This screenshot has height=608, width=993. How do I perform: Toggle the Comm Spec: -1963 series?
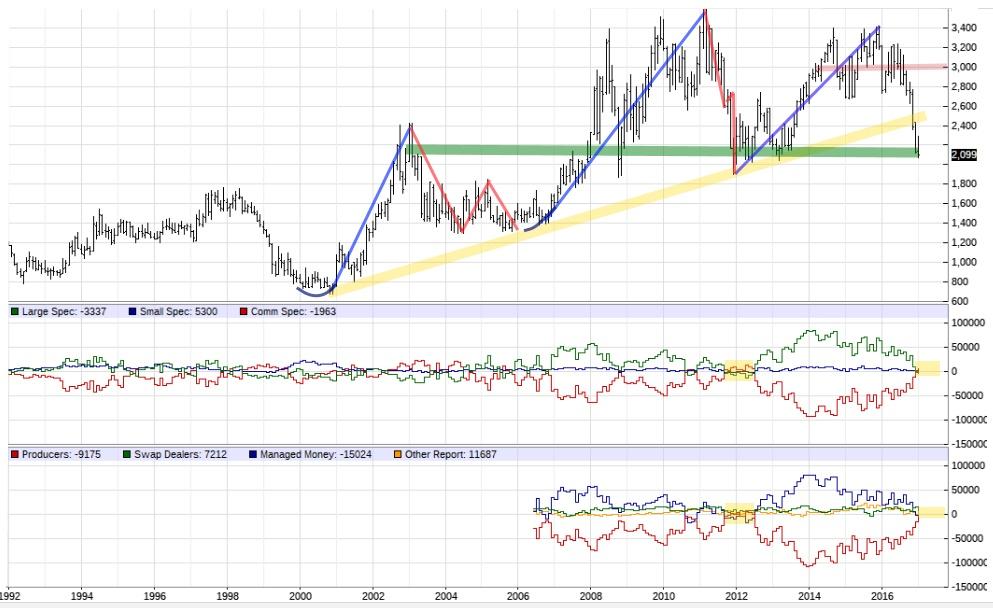click(x=295, y=309)
